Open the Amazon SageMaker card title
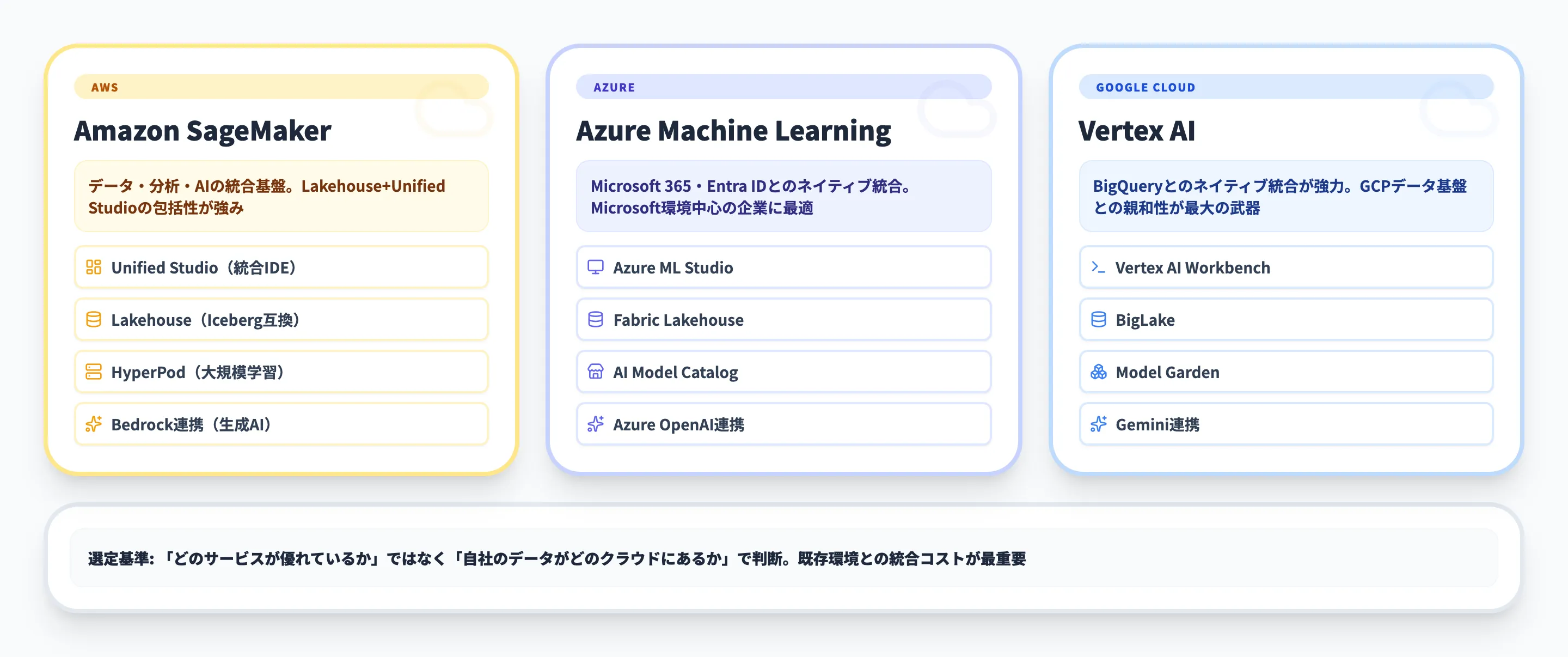Image resolution: width=1568 pixels, height=657 pixels. click(x=203, y=130)
